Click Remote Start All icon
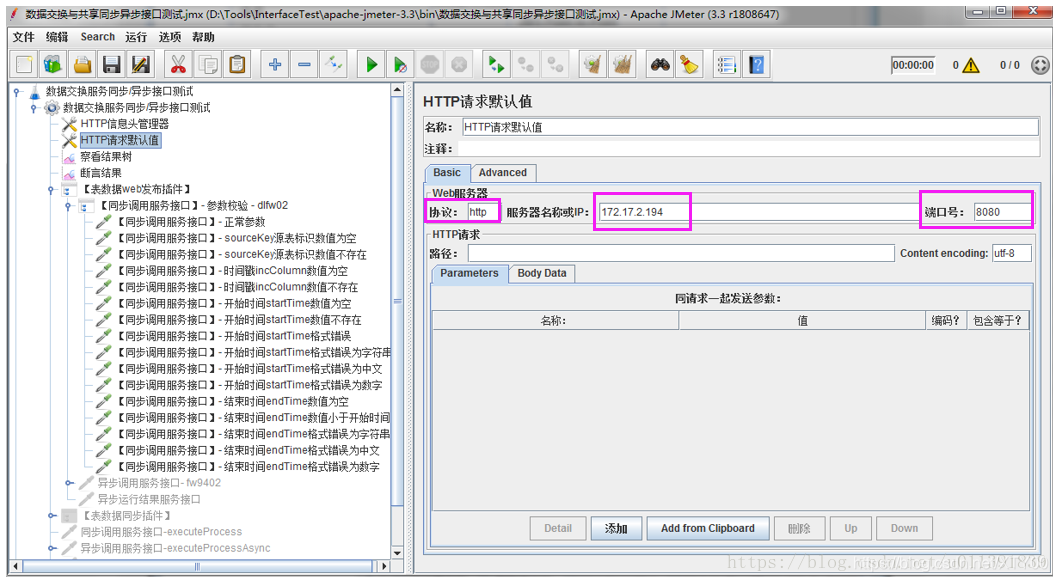This screenshot has height=582, width=1058. point(497,65)
